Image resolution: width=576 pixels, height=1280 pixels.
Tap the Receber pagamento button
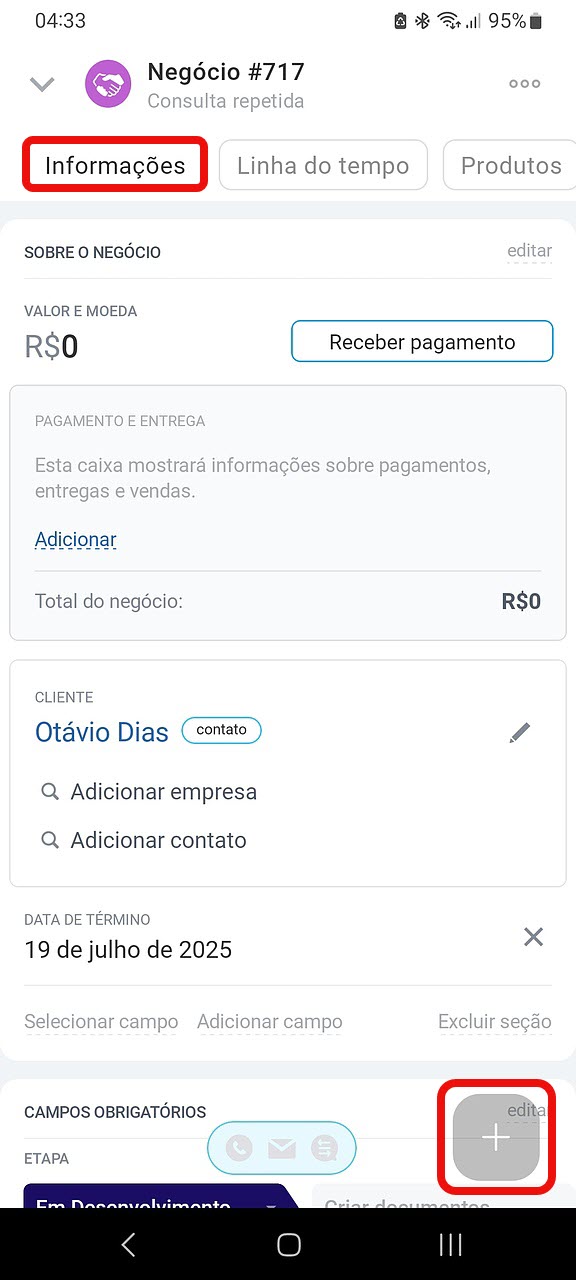pyautogui.click(x=422, y=342)
